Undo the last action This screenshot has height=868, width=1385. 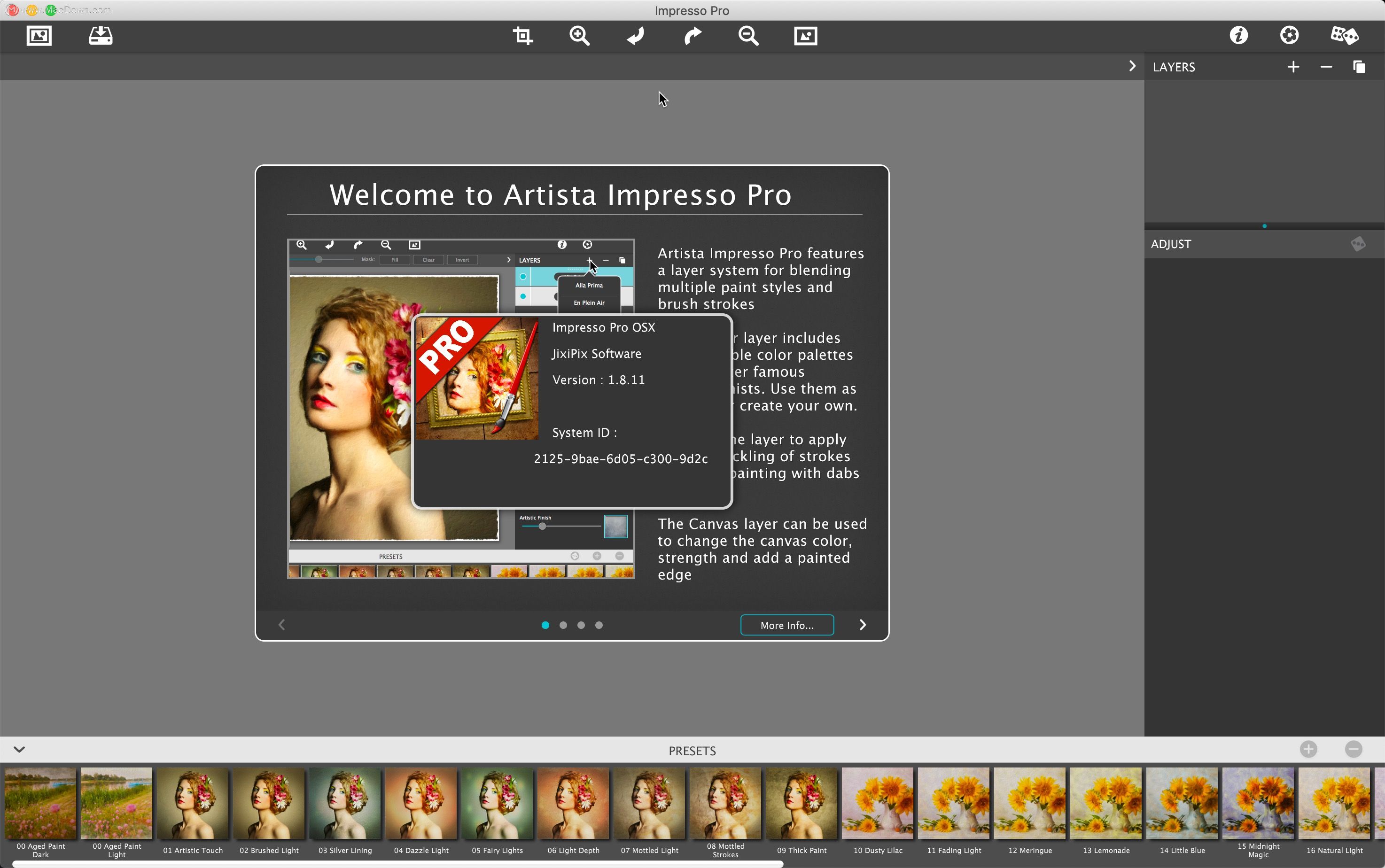[x=636, y=36]
